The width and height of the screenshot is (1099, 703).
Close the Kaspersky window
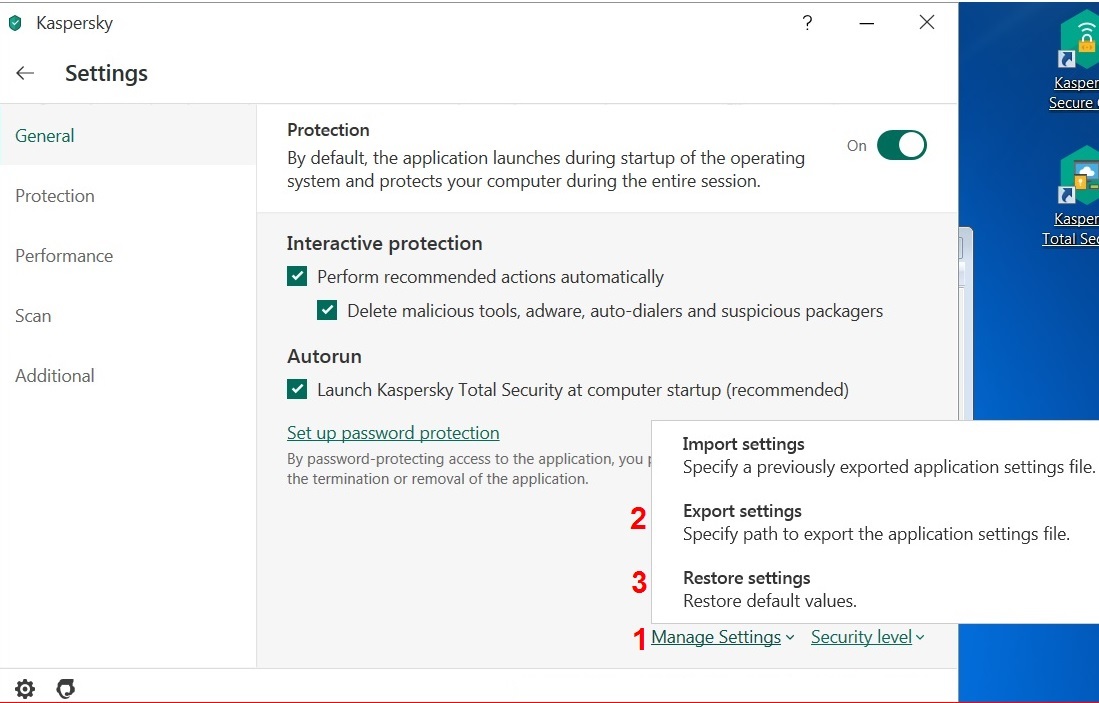click(927, 23)
